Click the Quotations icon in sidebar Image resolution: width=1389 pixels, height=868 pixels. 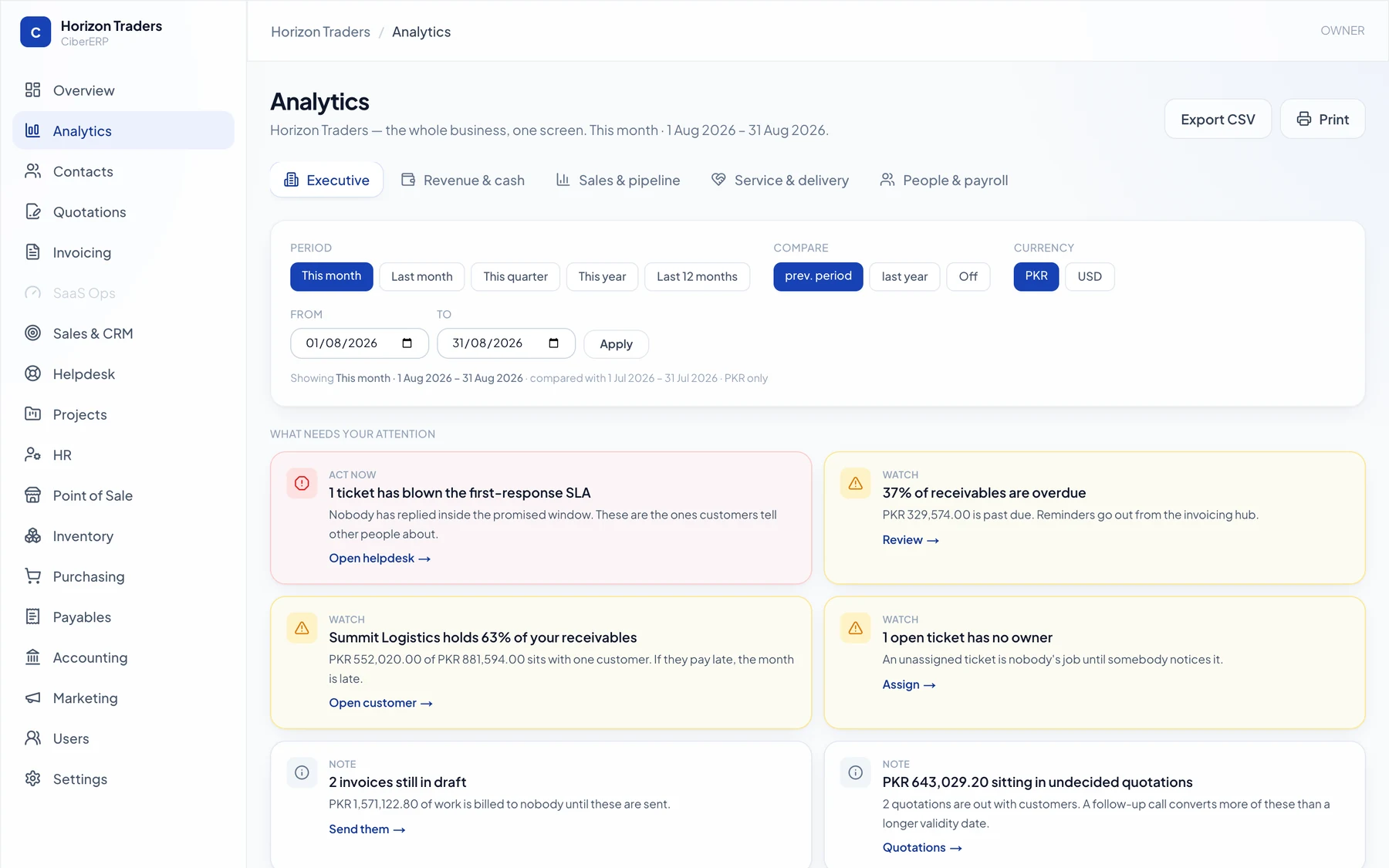point(32,211)
